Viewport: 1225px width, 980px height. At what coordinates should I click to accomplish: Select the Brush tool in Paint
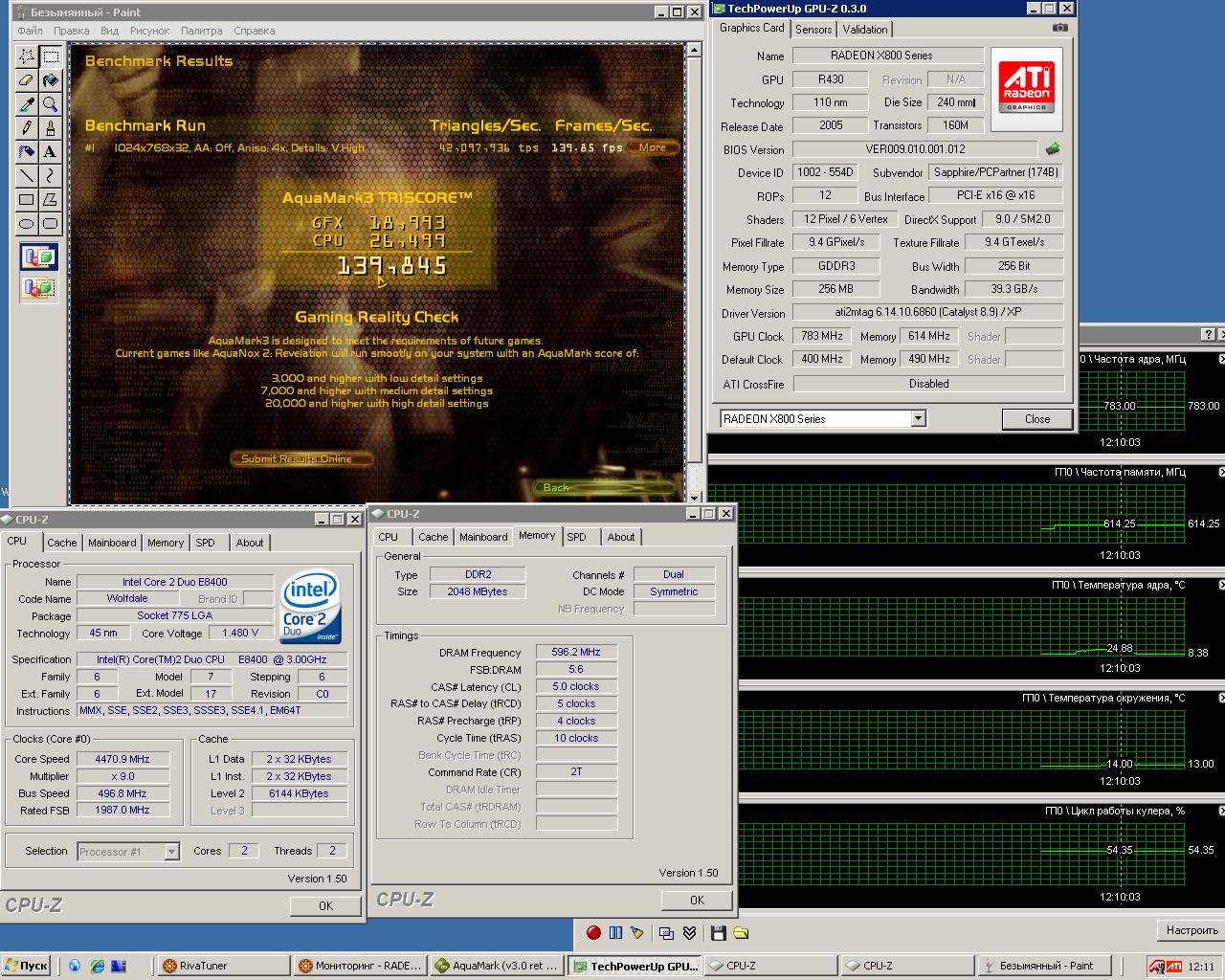coord(50,128)
